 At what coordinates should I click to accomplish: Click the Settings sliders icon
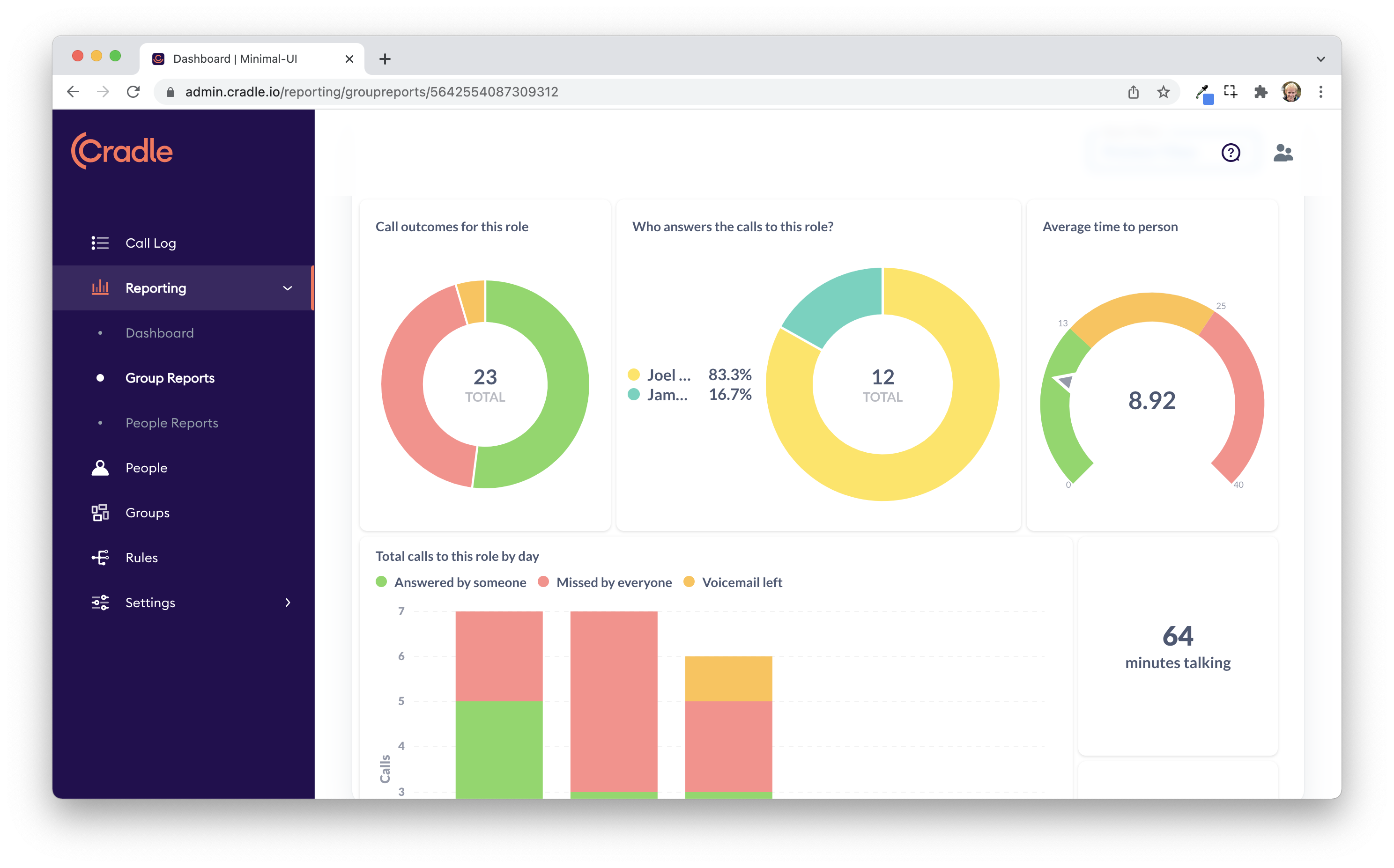[100, 602]
